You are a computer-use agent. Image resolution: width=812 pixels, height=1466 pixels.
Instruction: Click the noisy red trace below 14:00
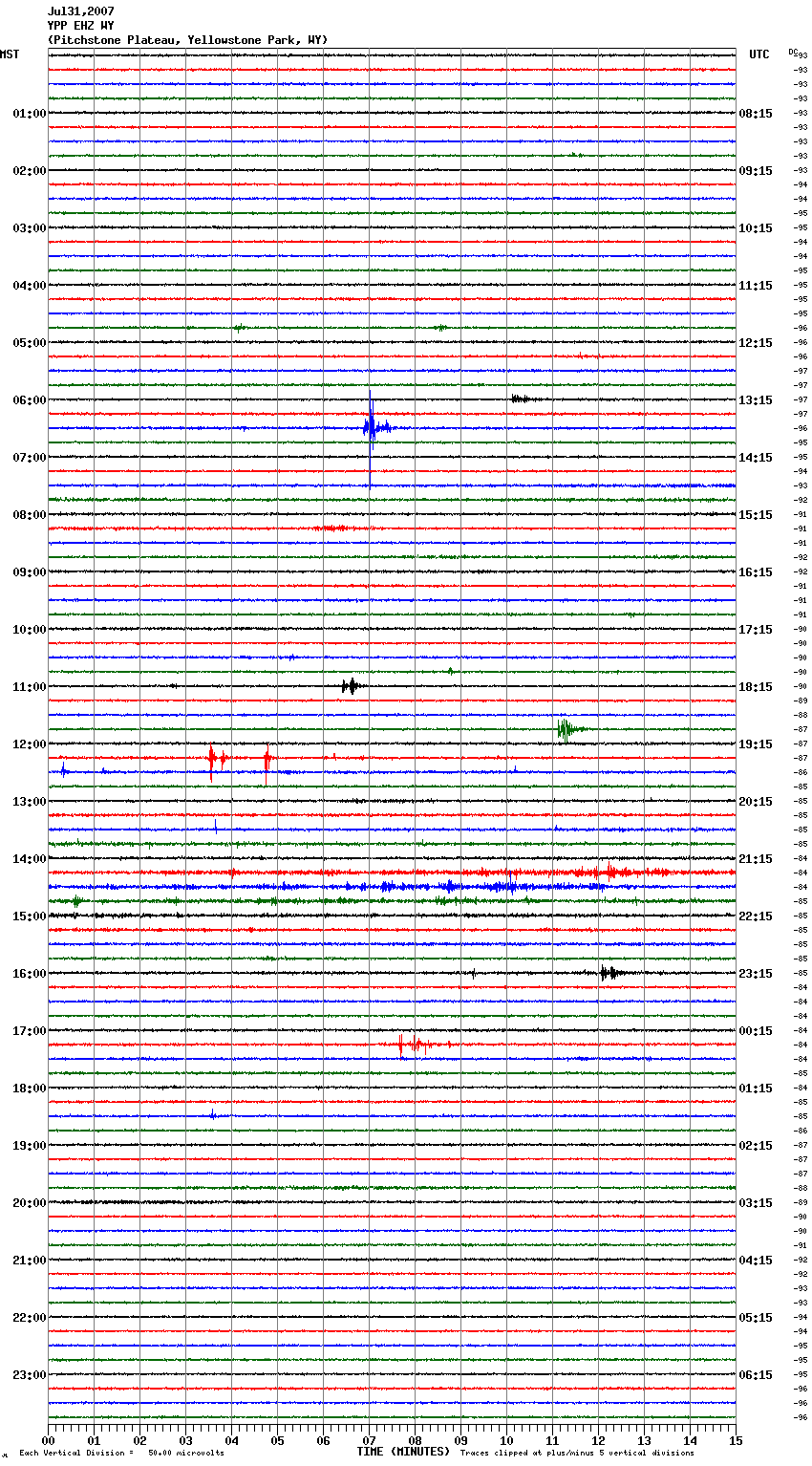tap(392, 873)
